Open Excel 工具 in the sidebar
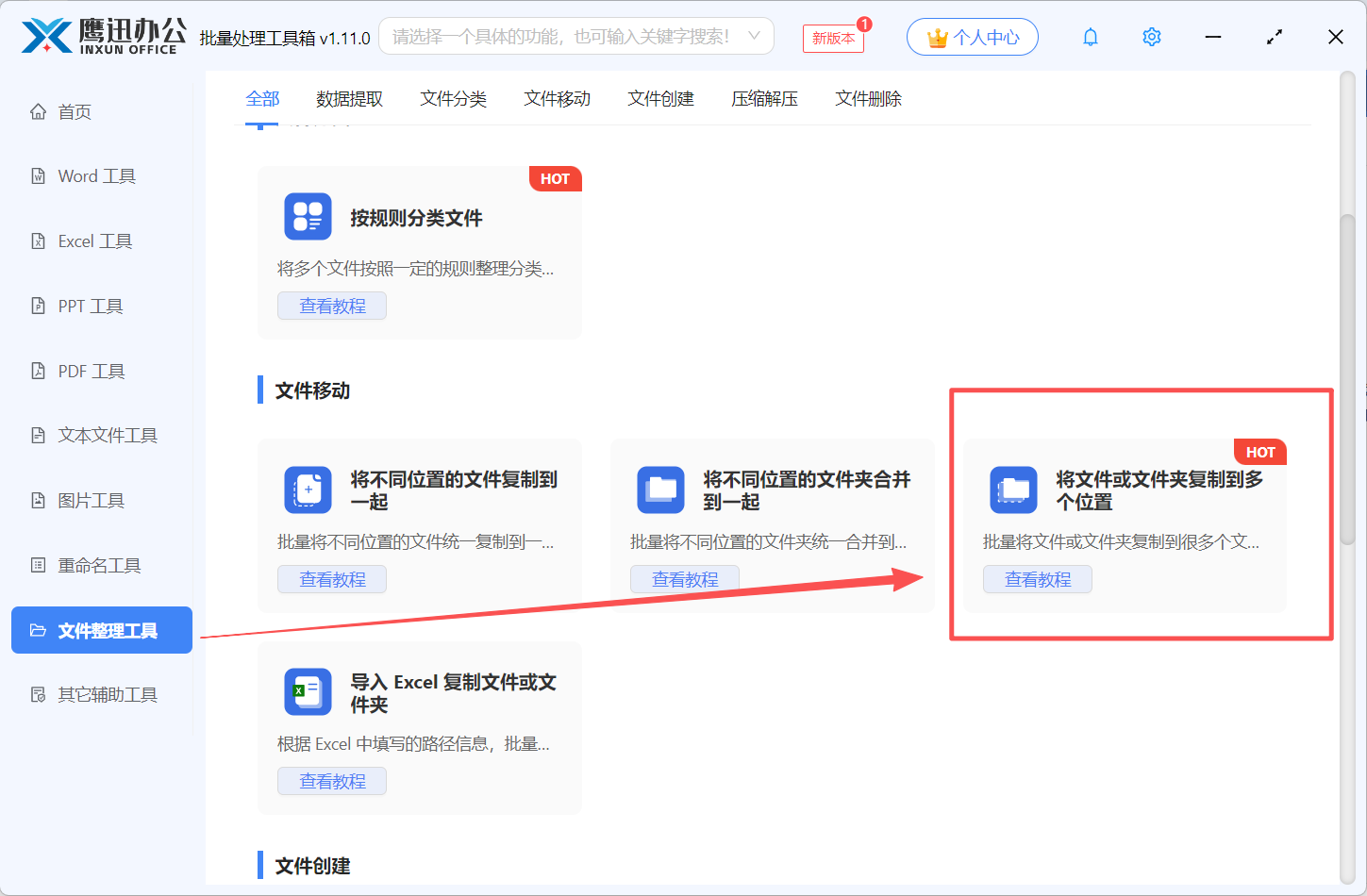1367x896 pixels. tap(94, 241)
